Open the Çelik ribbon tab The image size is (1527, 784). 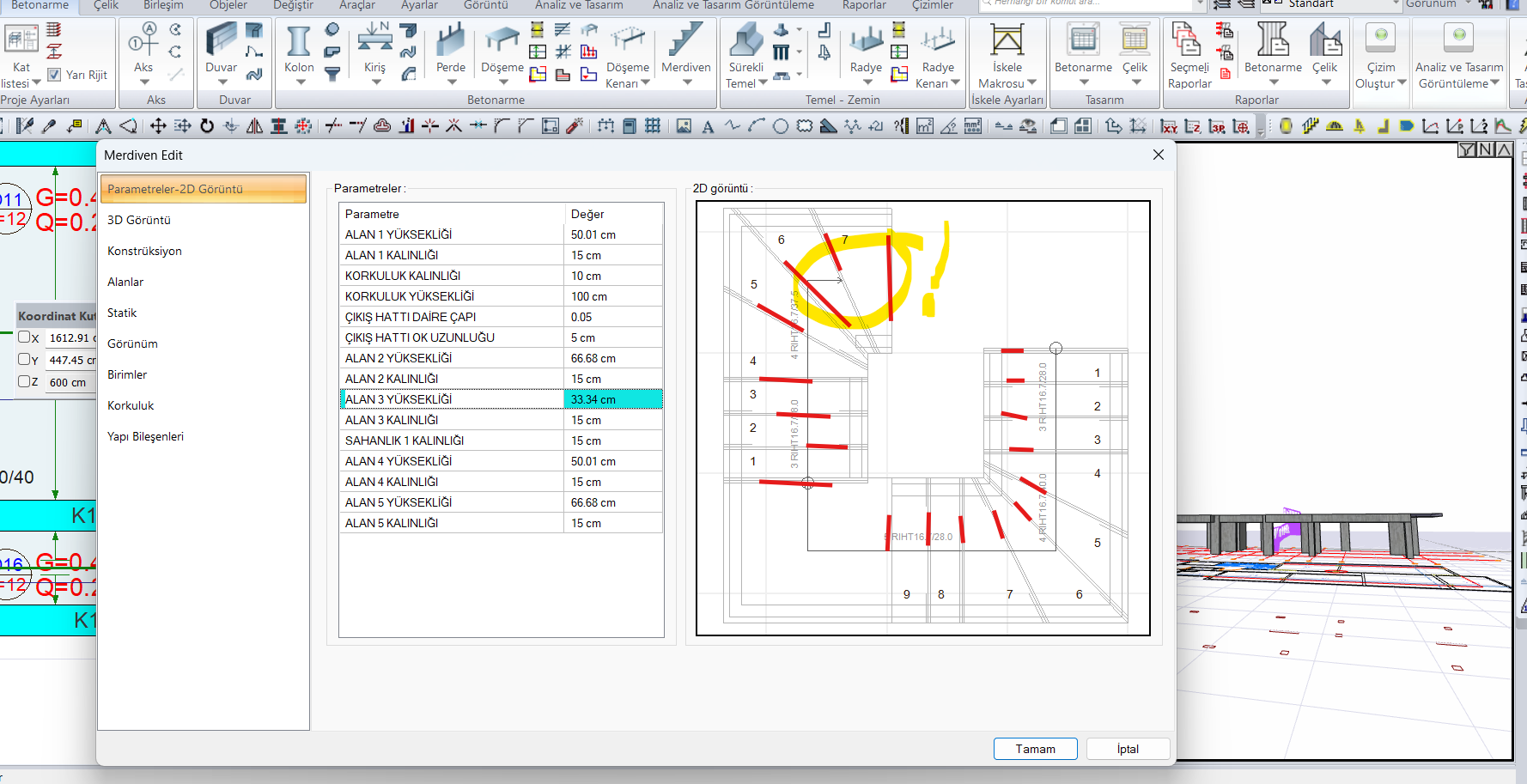106,5
